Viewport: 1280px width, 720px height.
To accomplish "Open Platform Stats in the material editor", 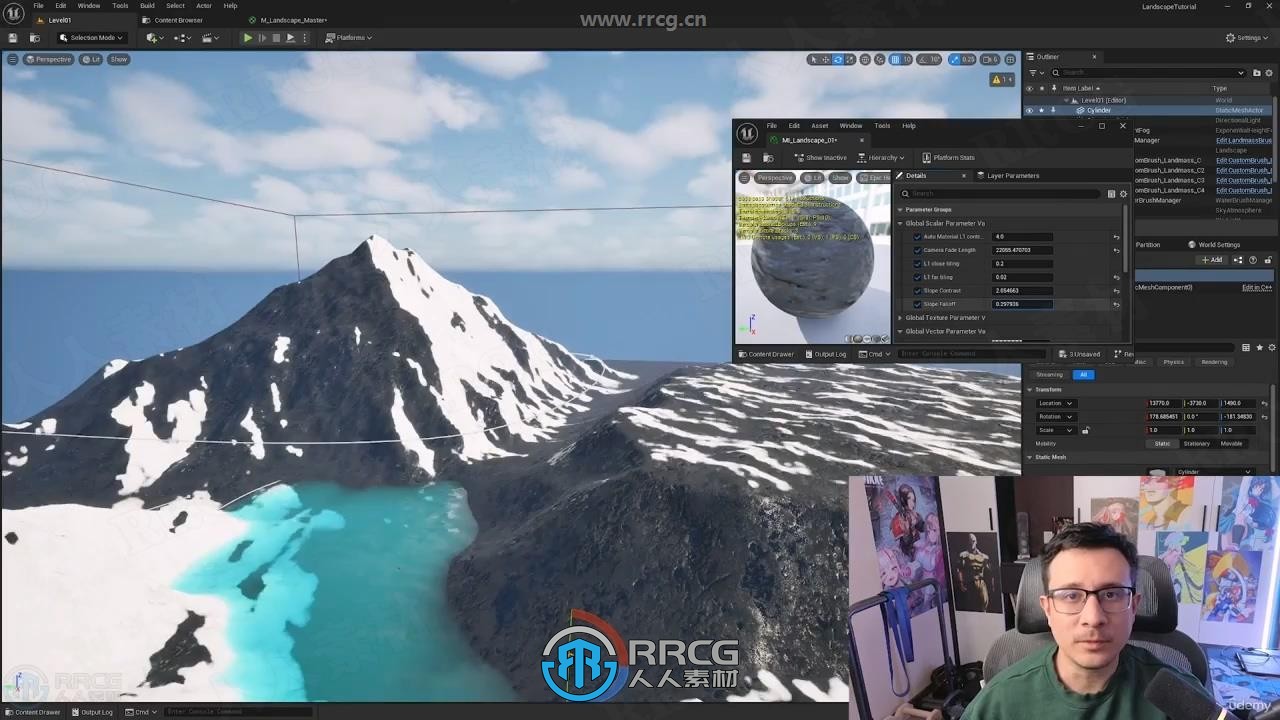I will tap(948, 158).
